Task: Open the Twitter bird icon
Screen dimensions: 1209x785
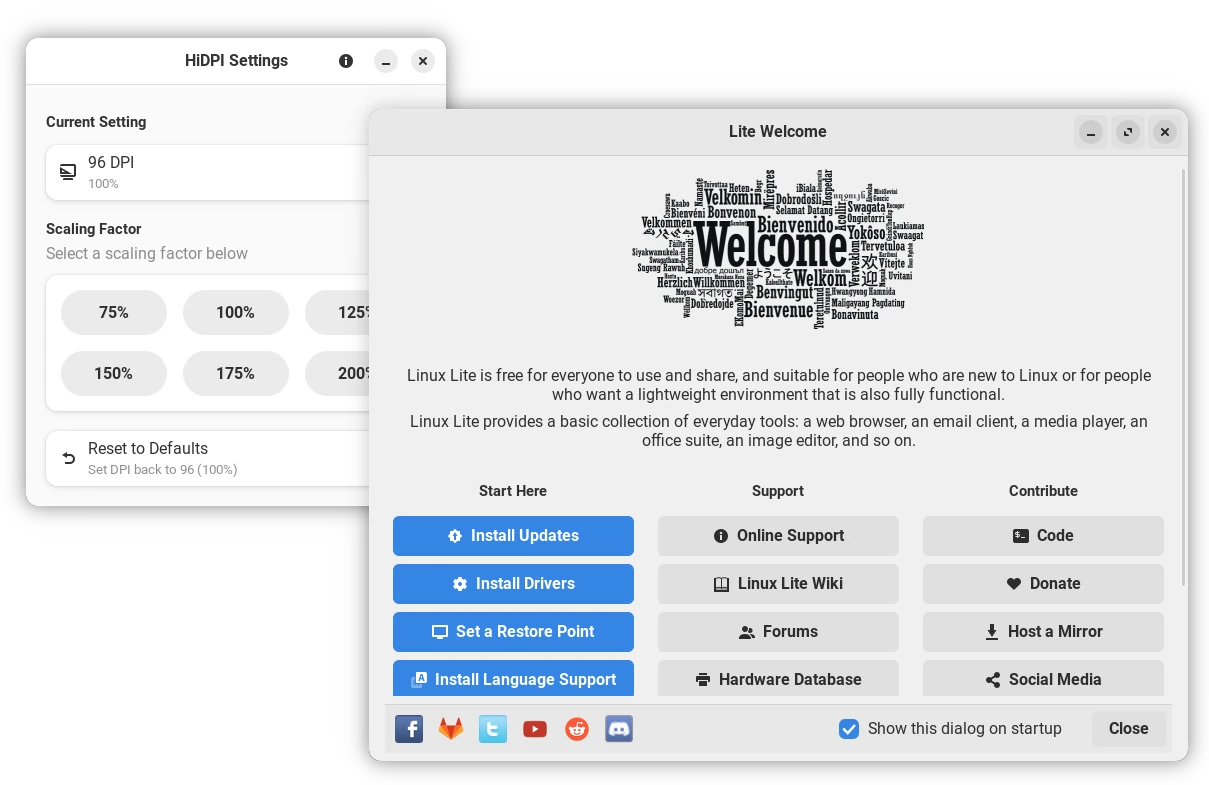Action: click(x=493, y=729)
